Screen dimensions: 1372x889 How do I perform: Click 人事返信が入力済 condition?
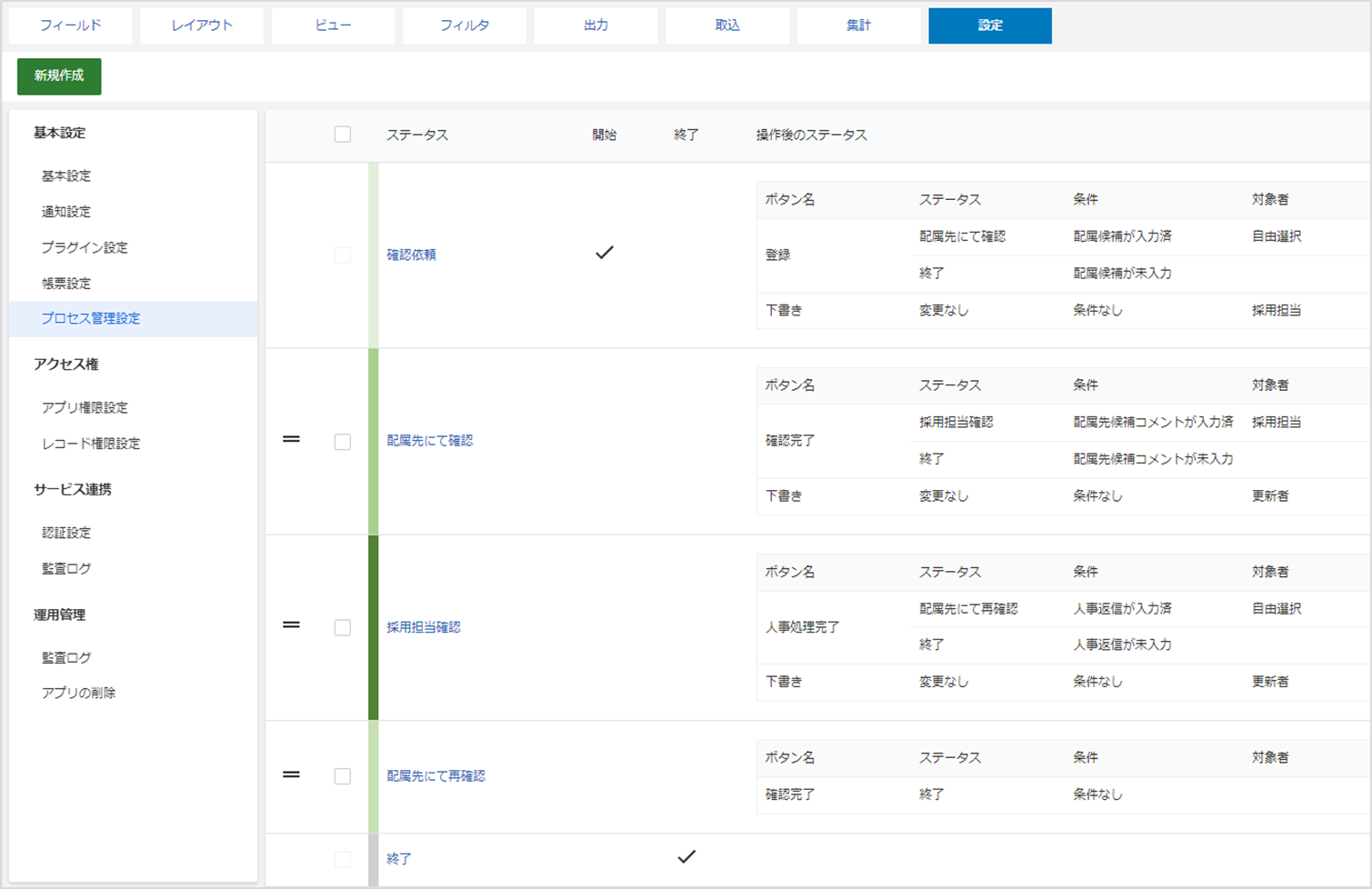click(1122, 608)
